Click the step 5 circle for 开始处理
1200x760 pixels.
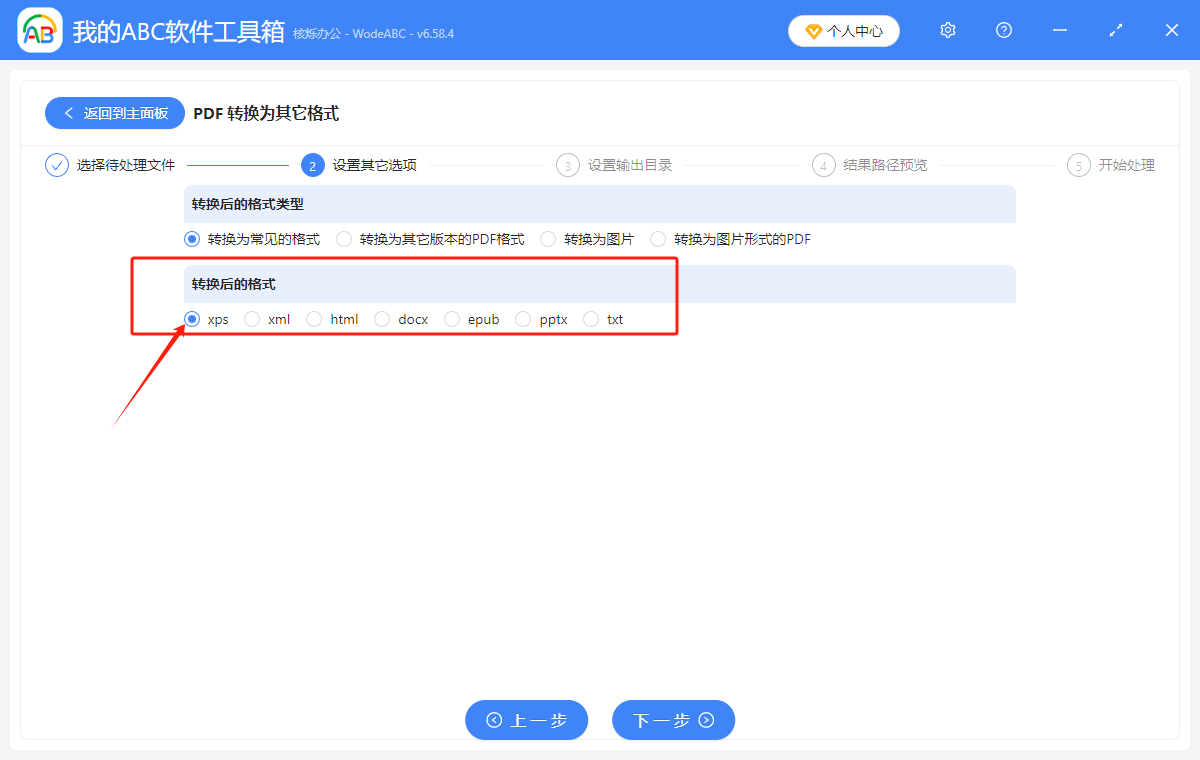pos(1078,164)
